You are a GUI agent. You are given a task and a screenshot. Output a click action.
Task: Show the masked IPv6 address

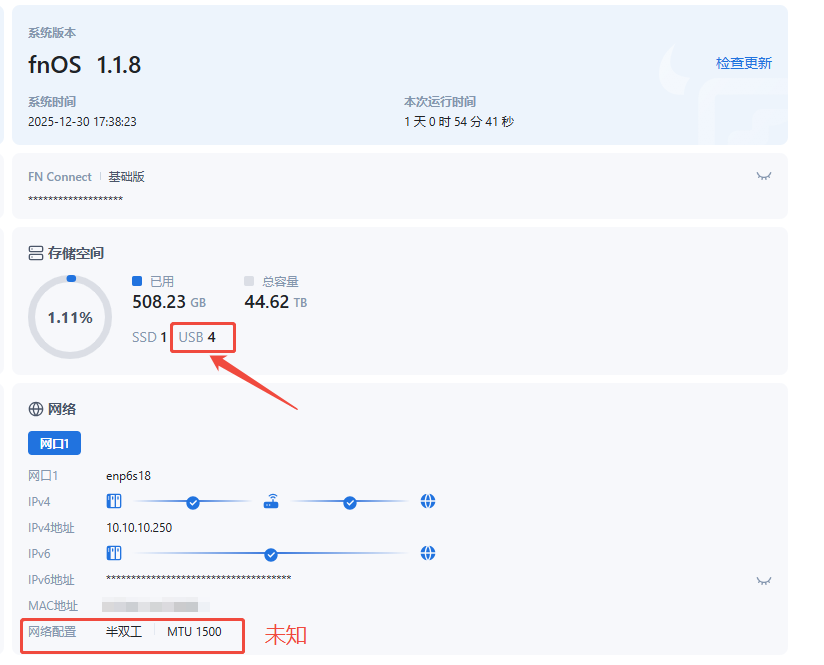click(x=763, y=580)
